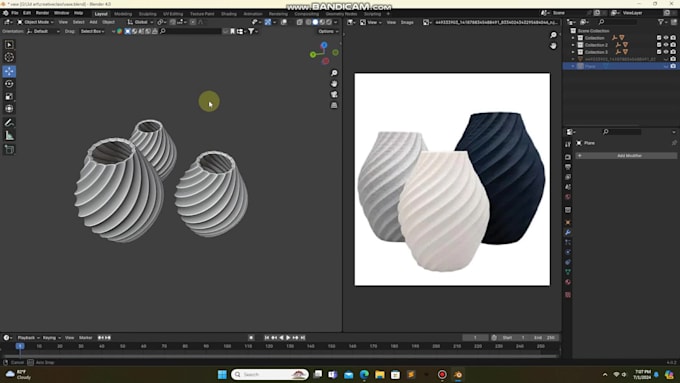Select the Transform tool
680x383 pixels.
click(9, 109)
